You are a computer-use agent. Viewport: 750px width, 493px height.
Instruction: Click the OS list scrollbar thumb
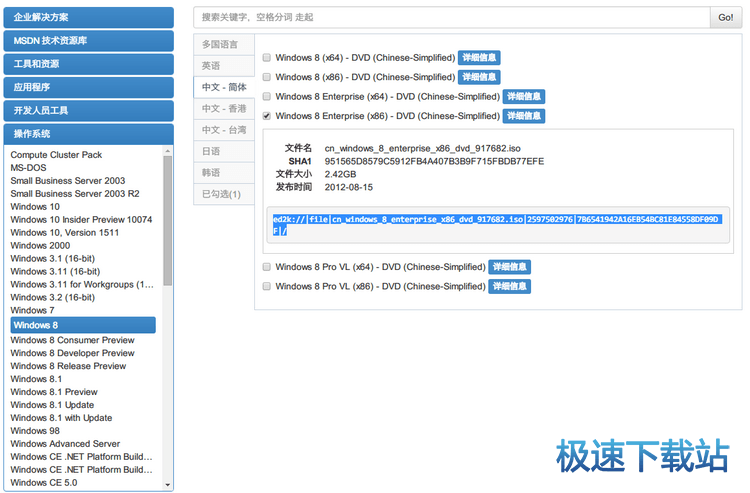coord(167,220)
